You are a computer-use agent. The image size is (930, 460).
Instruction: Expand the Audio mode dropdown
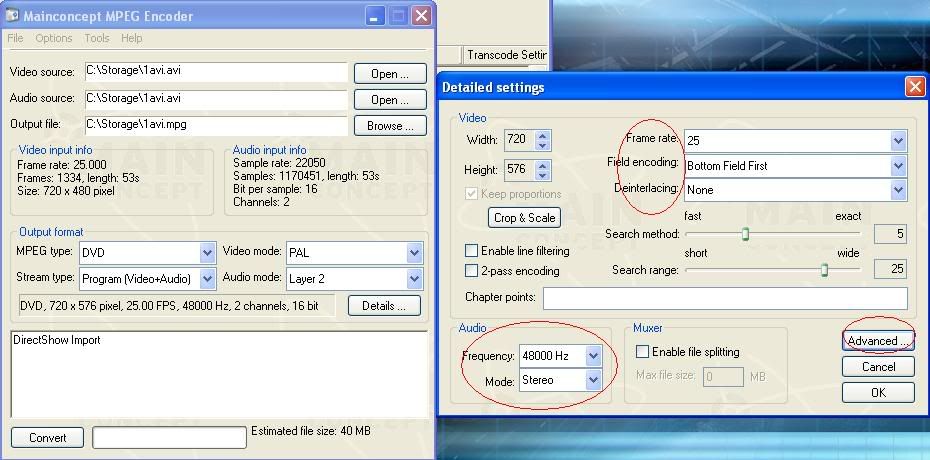[415, 279]
